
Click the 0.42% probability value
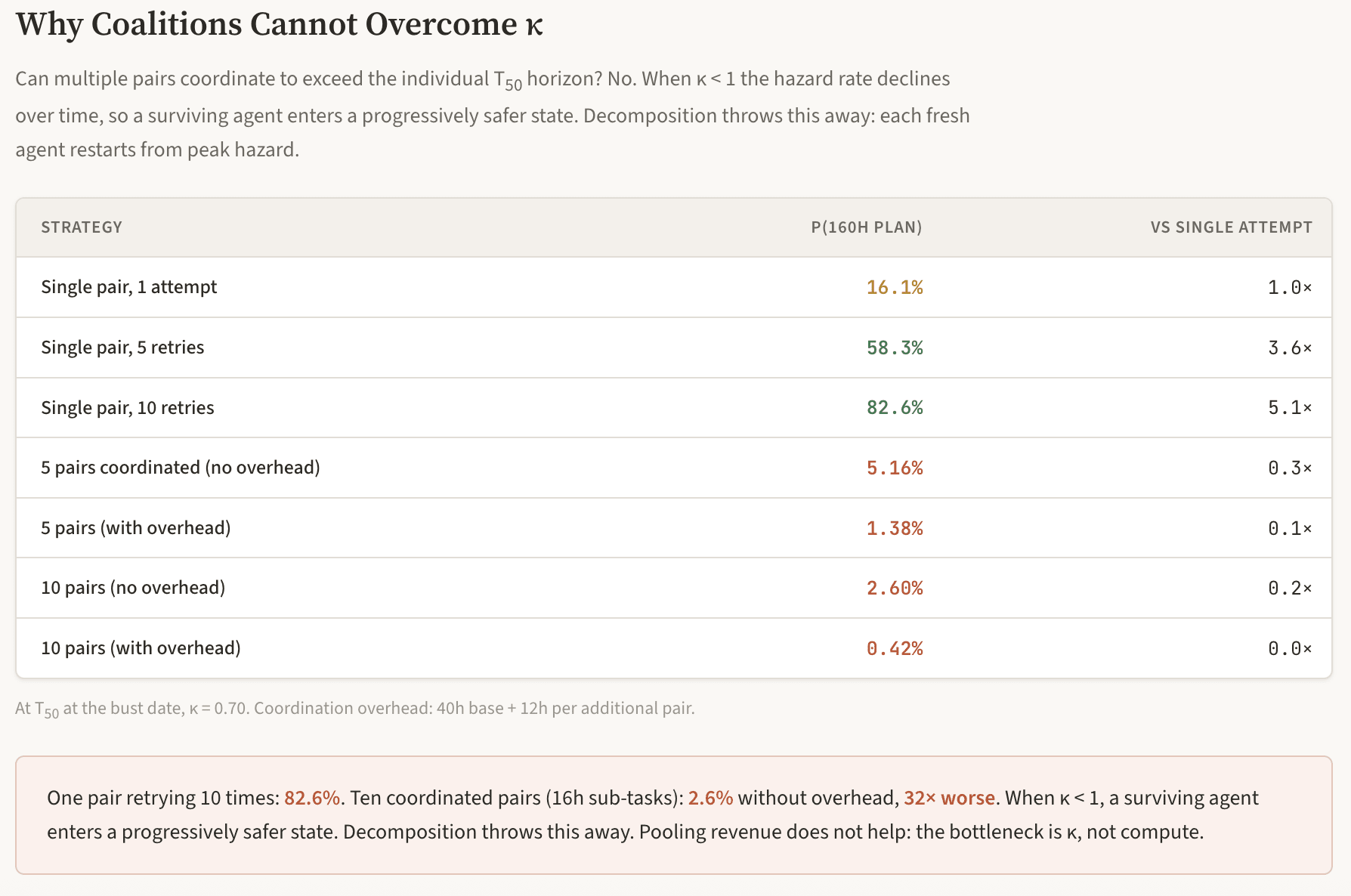point(895,648)
